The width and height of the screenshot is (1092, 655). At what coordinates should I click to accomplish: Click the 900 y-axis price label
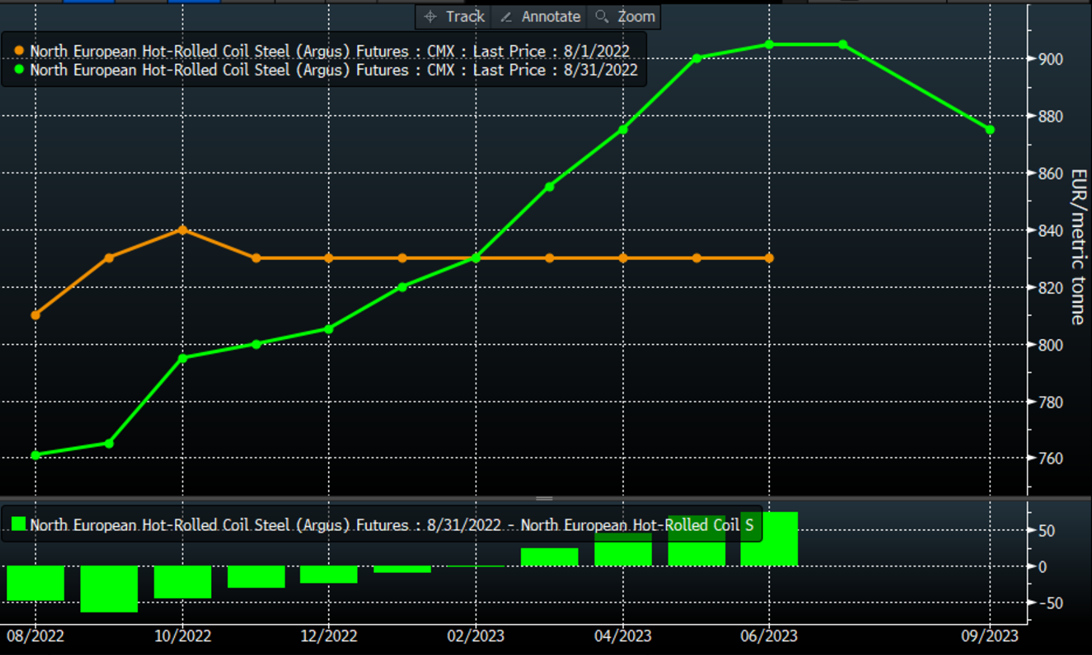point(1050,59)
